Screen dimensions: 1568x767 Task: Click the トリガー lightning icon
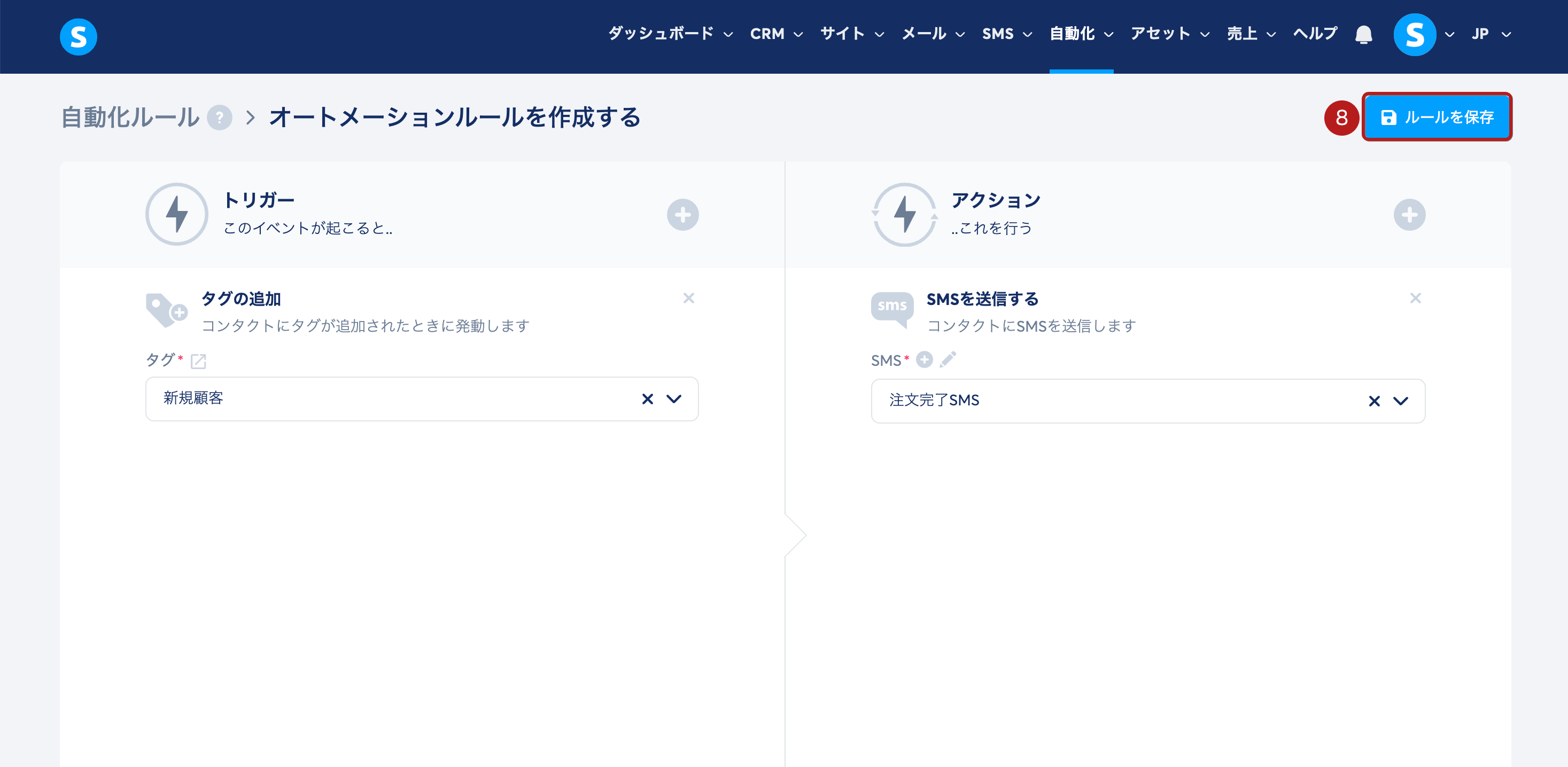(x=176, y=215)
